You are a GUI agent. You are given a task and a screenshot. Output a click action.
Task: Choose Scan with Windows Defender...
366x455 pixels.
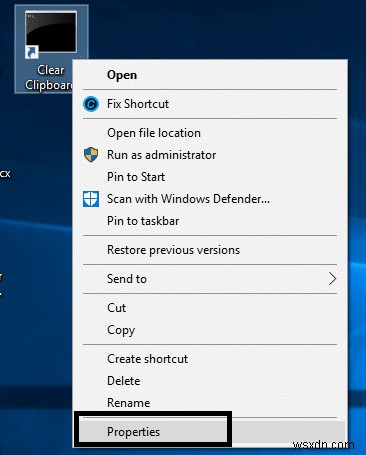pyautogui.click(x=210, y=199)
